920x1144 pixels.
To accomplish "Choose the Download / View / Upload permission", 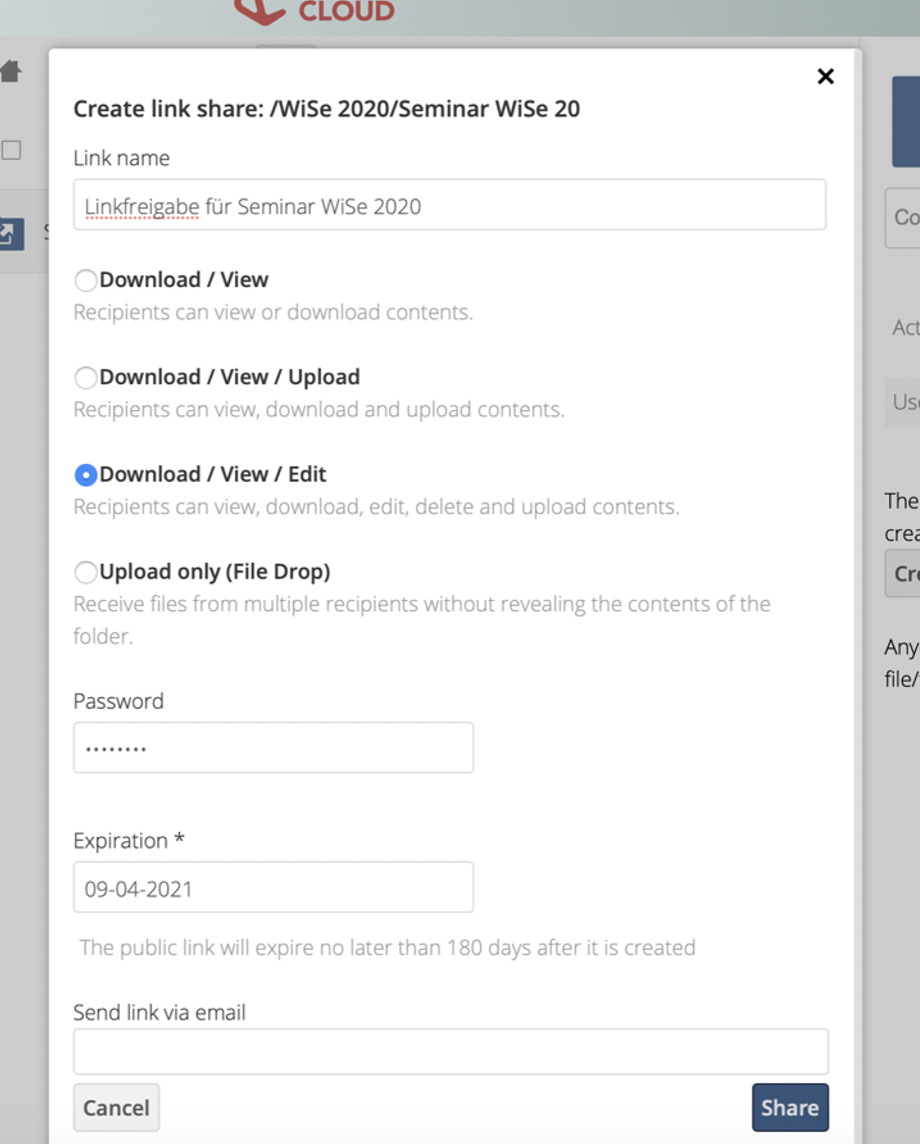I will click(86, 378).
